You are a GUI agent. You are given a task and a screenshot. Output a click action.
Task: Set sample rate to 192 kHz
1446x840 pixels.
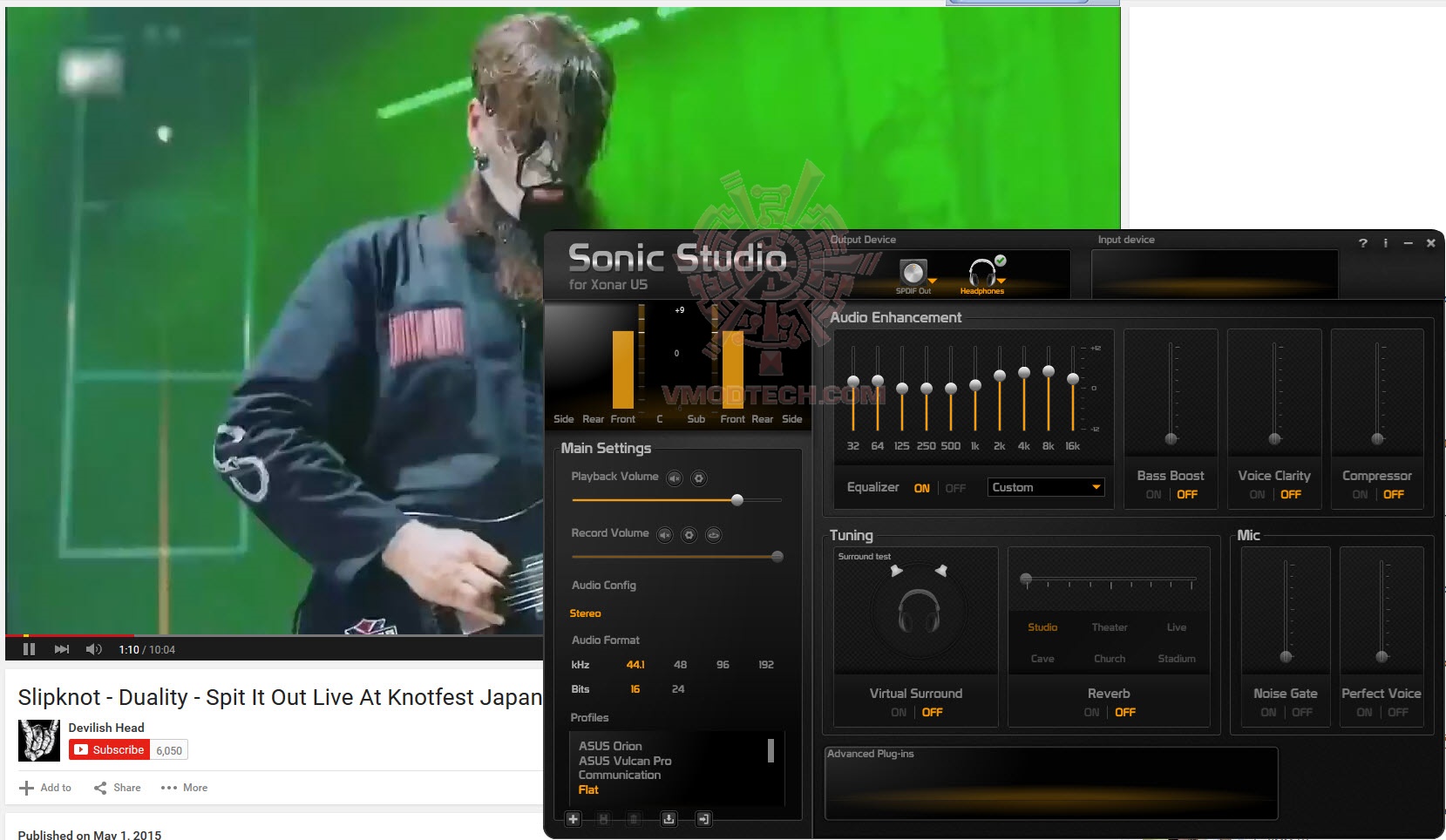(766, 665)
